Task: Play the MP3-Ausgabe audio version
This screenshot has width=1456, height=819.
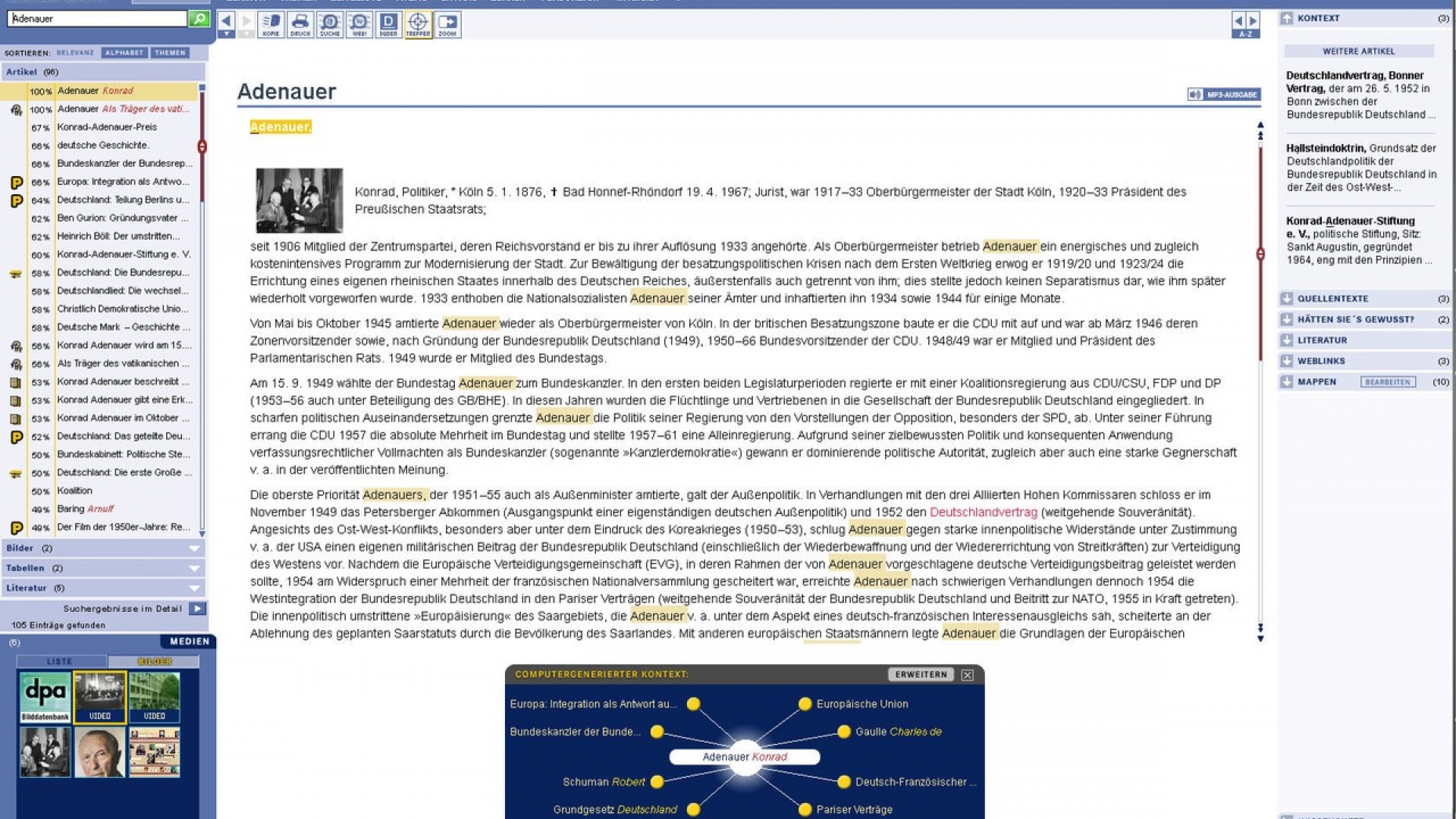Action: coord(1224,95)
